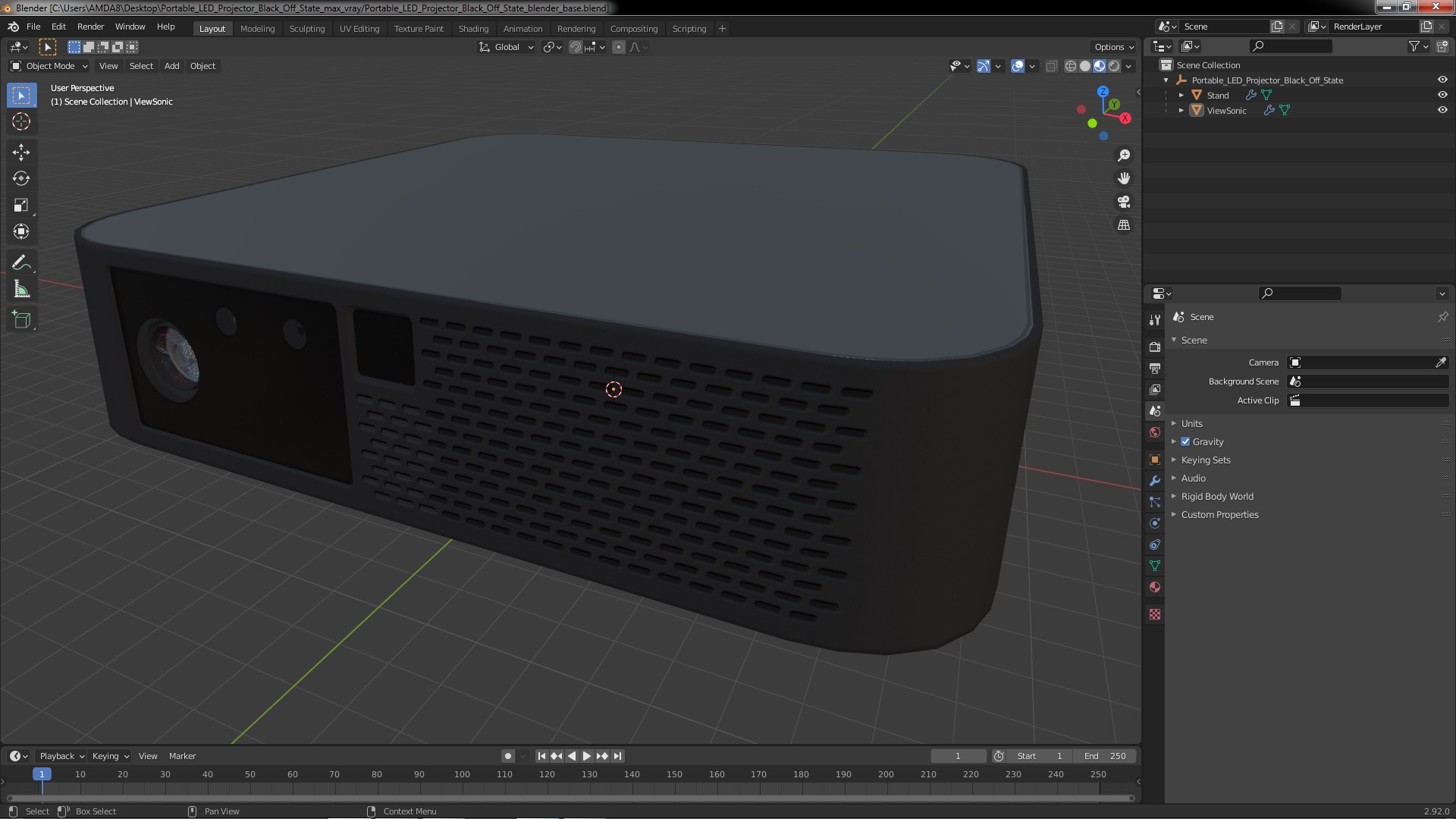1456x819 pixels.
Task: Open the Material properties tab
Action: click(x=1155, y=587)
